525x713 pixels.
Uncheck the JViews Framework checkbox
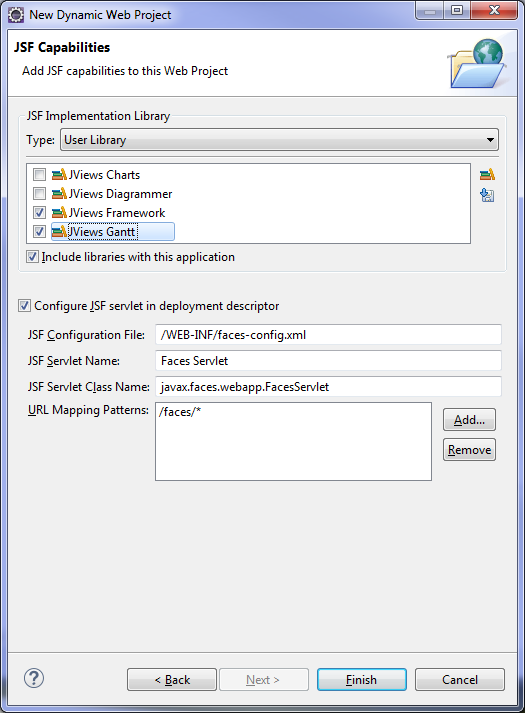[40, 213]
